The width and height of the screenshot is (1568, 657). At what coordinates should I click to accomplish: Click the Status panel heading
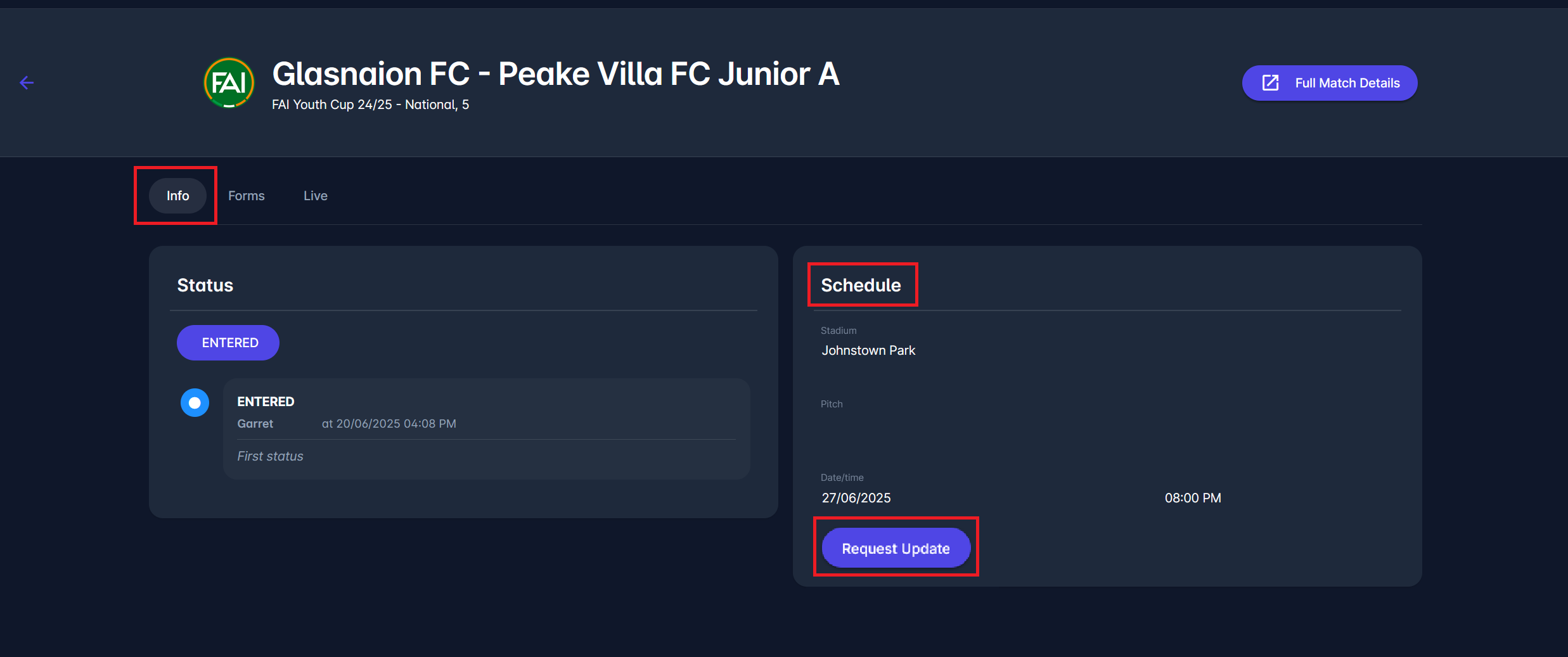click(205, 285)
